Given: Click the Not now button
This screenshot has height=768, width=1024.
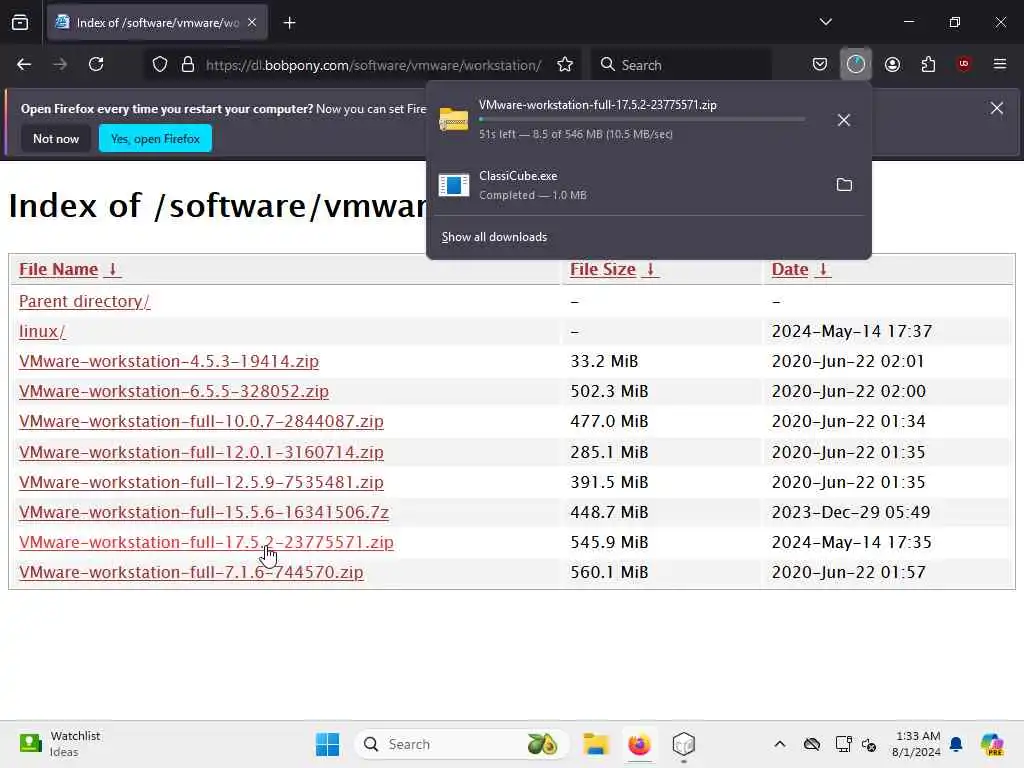Looking at the screenshot, I should [56, 138].
